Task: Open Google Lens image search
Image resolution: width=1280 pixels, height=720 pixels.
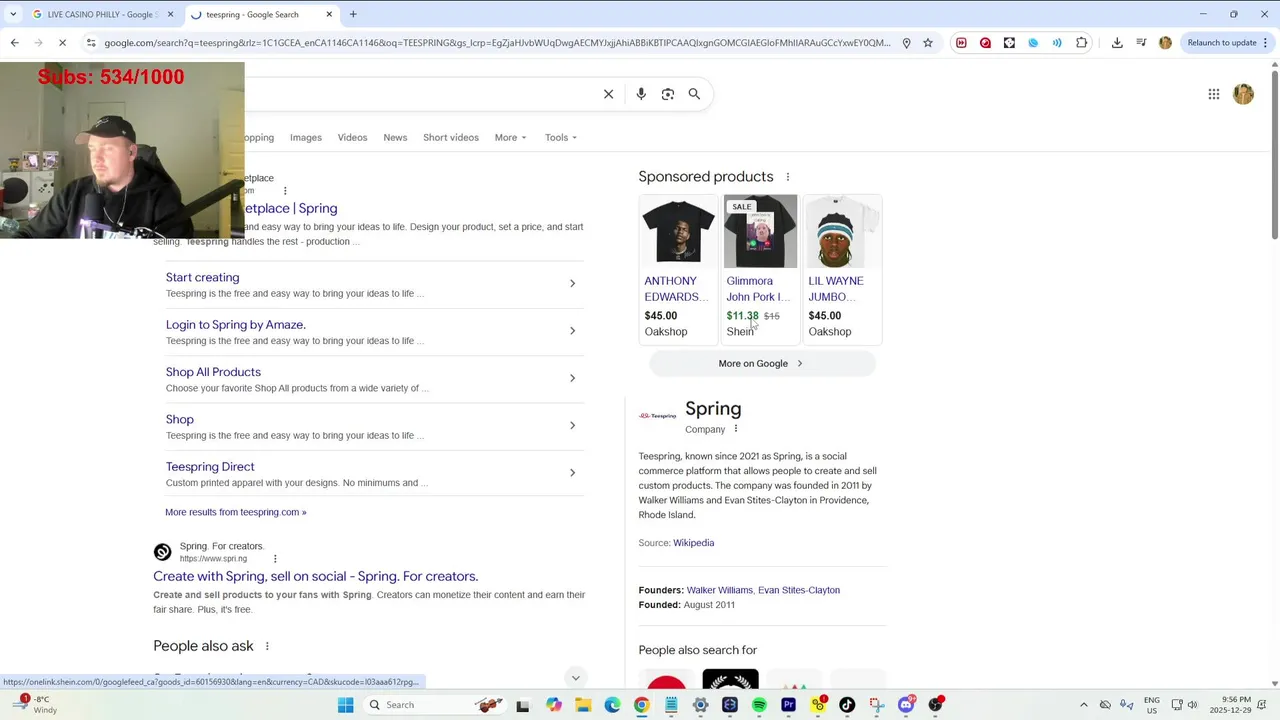Action: pyautogui.click(x=668, y=94)
